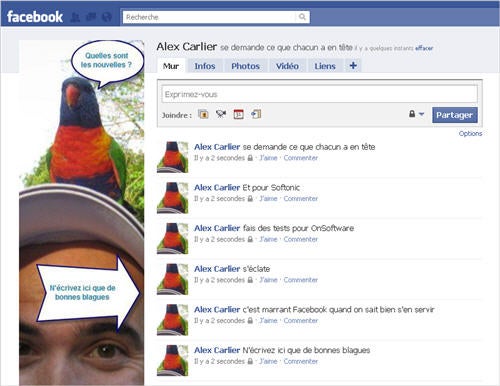Open the Vidéo tab

(287, 66)
